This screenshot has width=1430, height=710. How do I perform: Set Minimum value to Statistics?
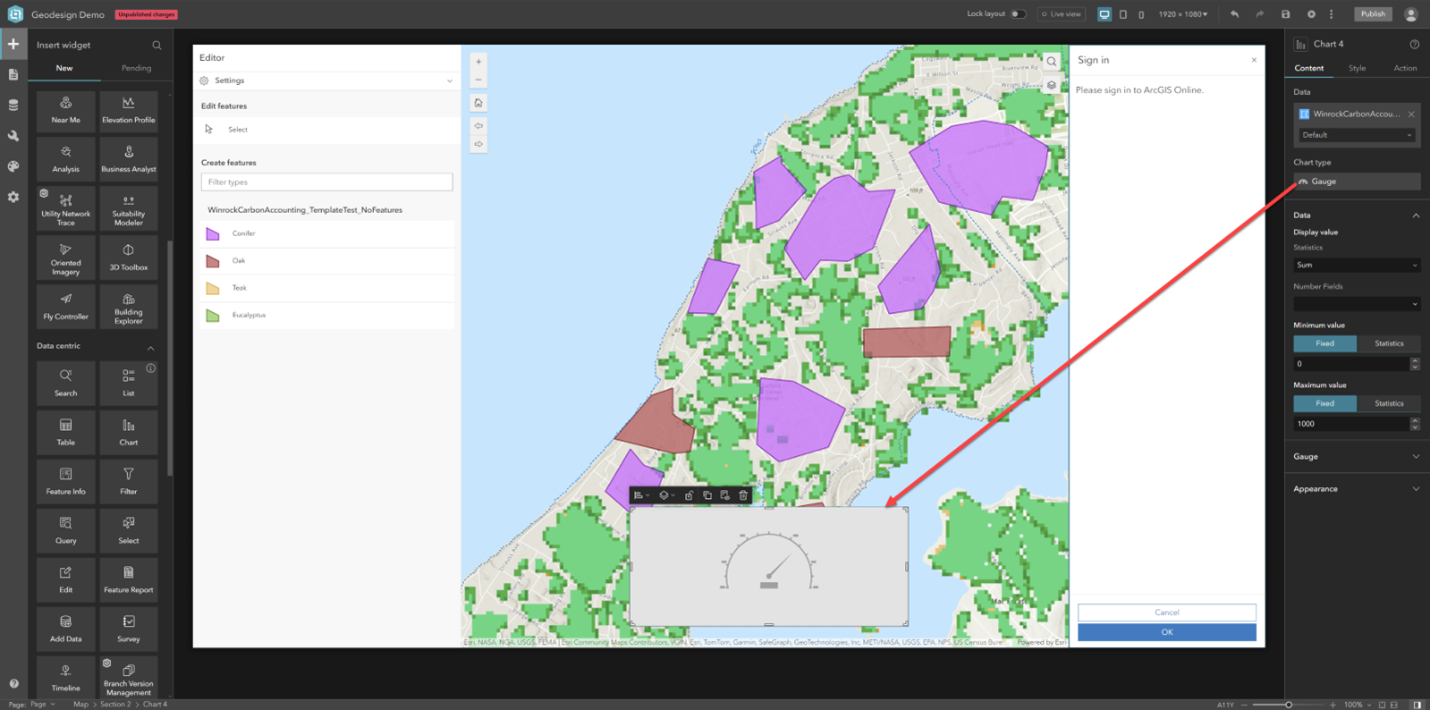click(x=1389, y=343)
